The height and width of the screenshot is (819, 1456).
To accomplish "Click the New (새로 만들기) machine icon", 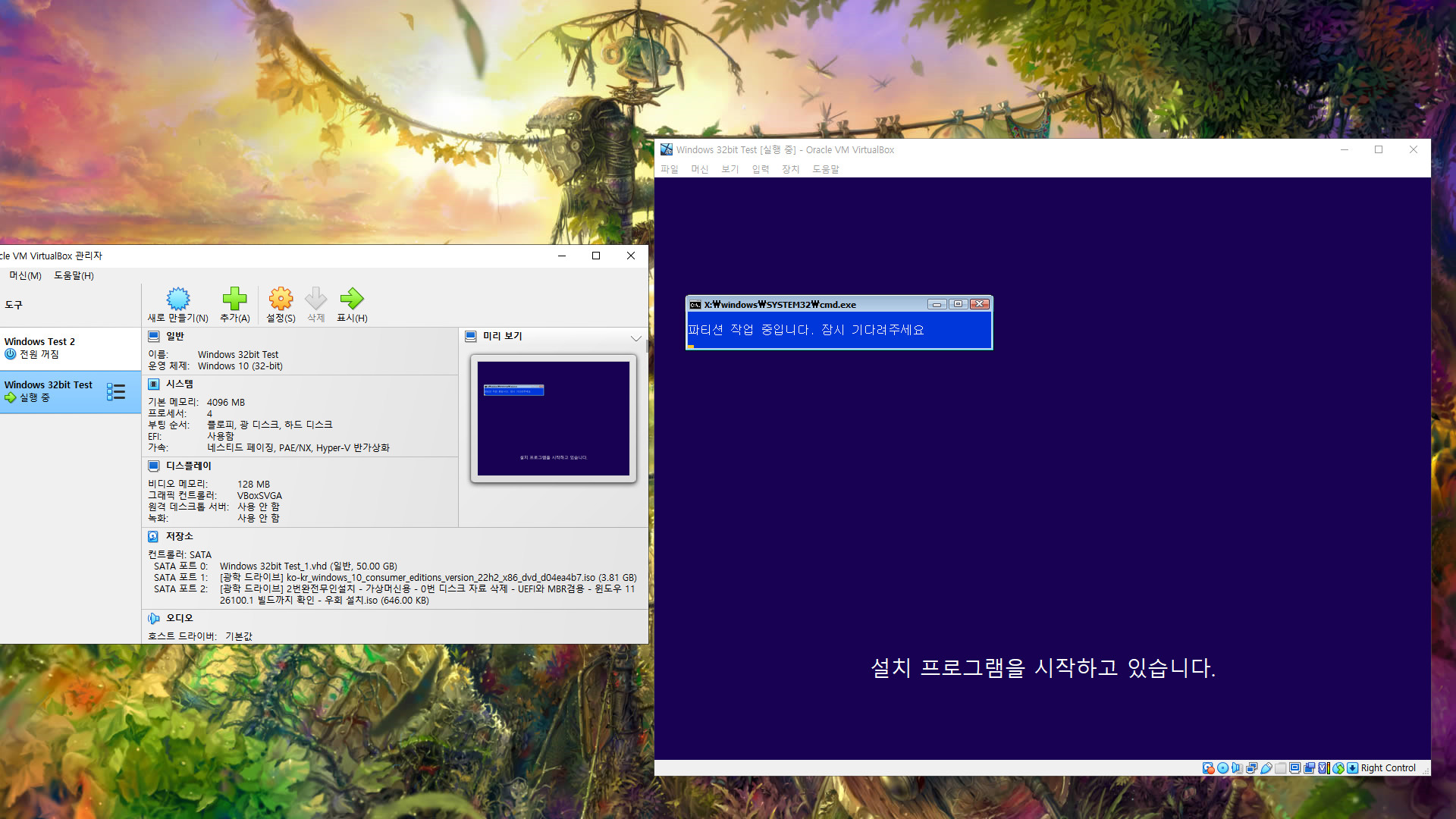I will (x=178, y=298).
